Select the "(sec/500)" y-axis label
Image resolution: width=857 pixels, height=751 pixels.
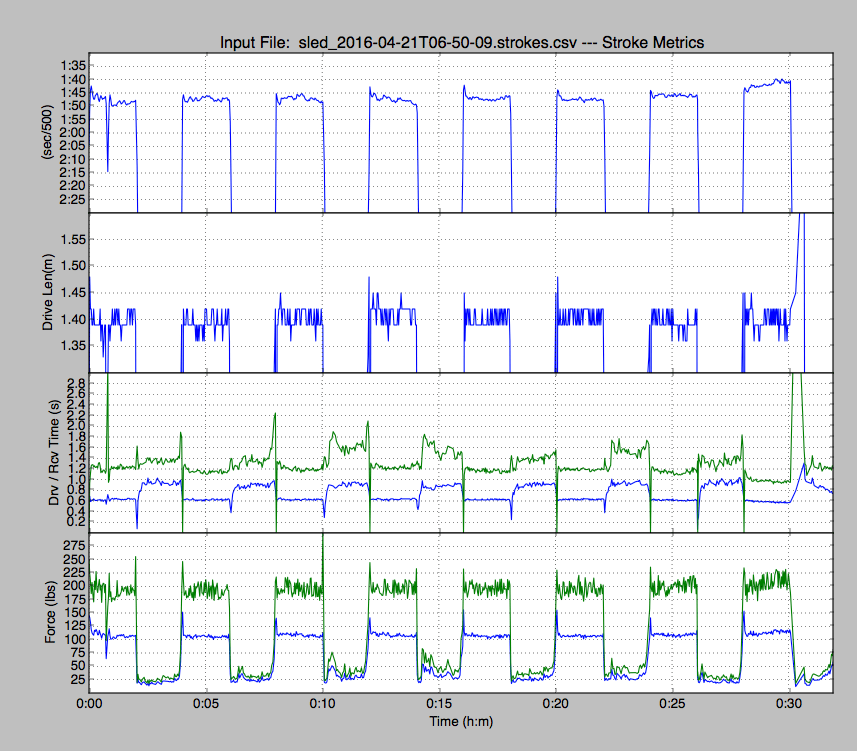pos(46,132)
